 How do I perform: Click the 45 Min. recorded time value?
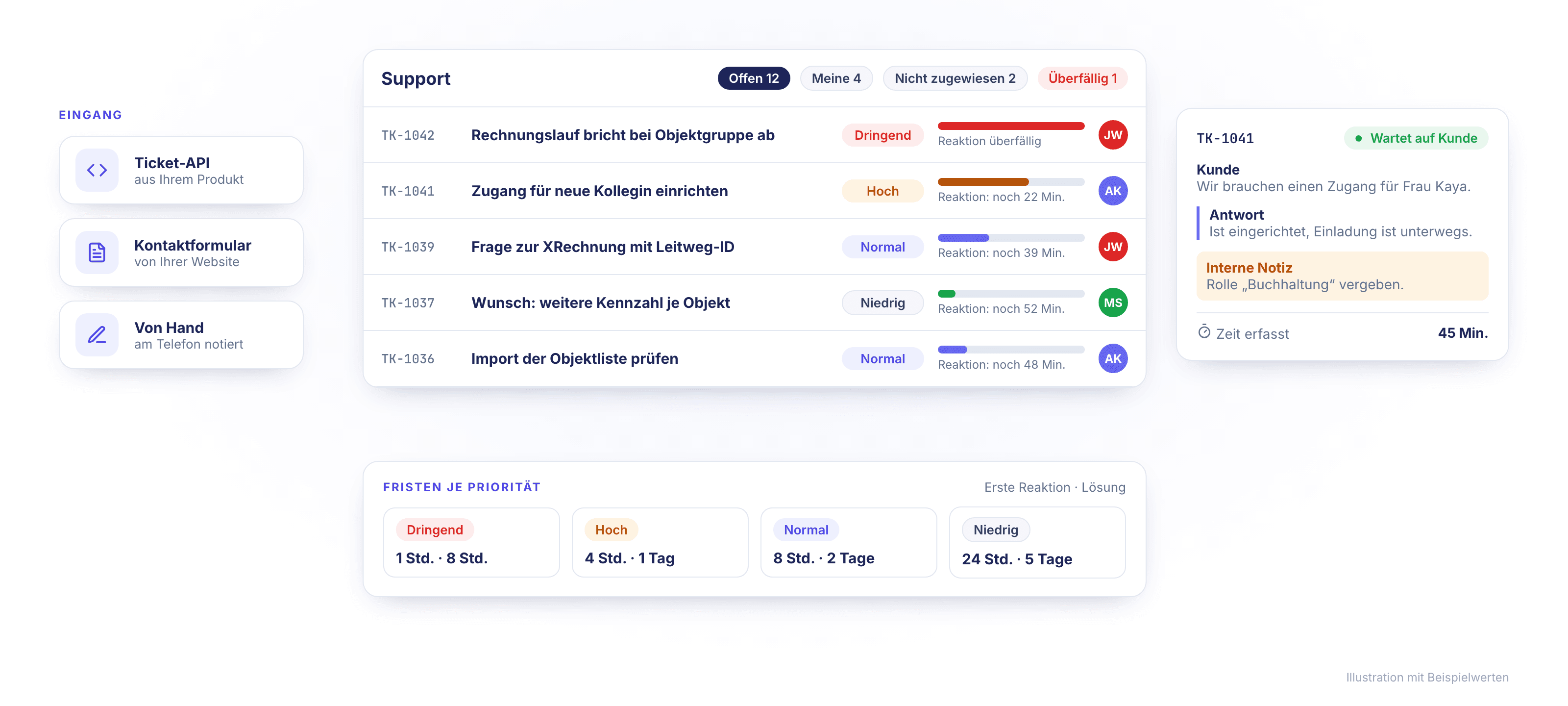(x=1463, y=333)
